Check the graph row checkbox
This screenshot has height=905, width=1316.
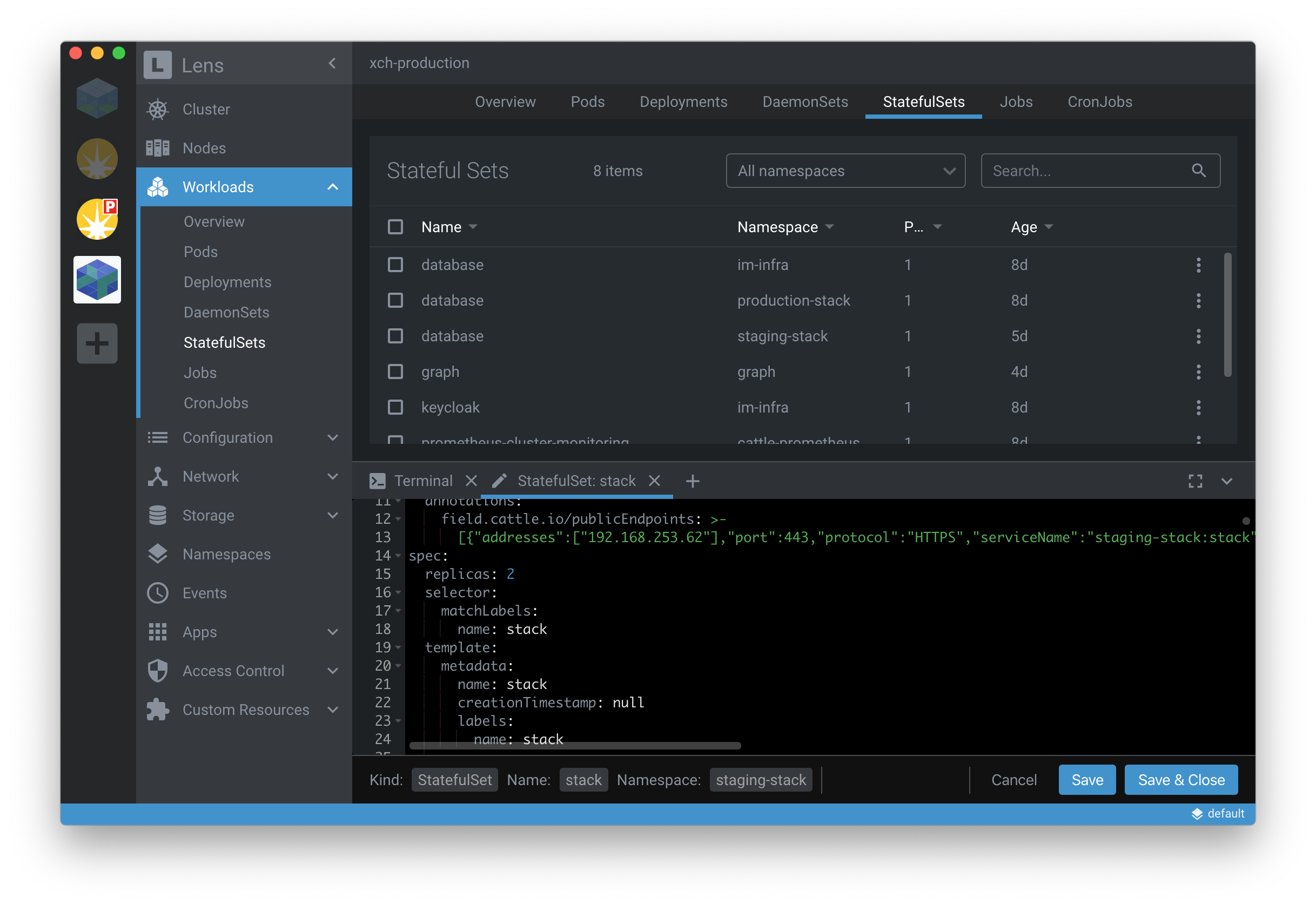click(395, 372)
